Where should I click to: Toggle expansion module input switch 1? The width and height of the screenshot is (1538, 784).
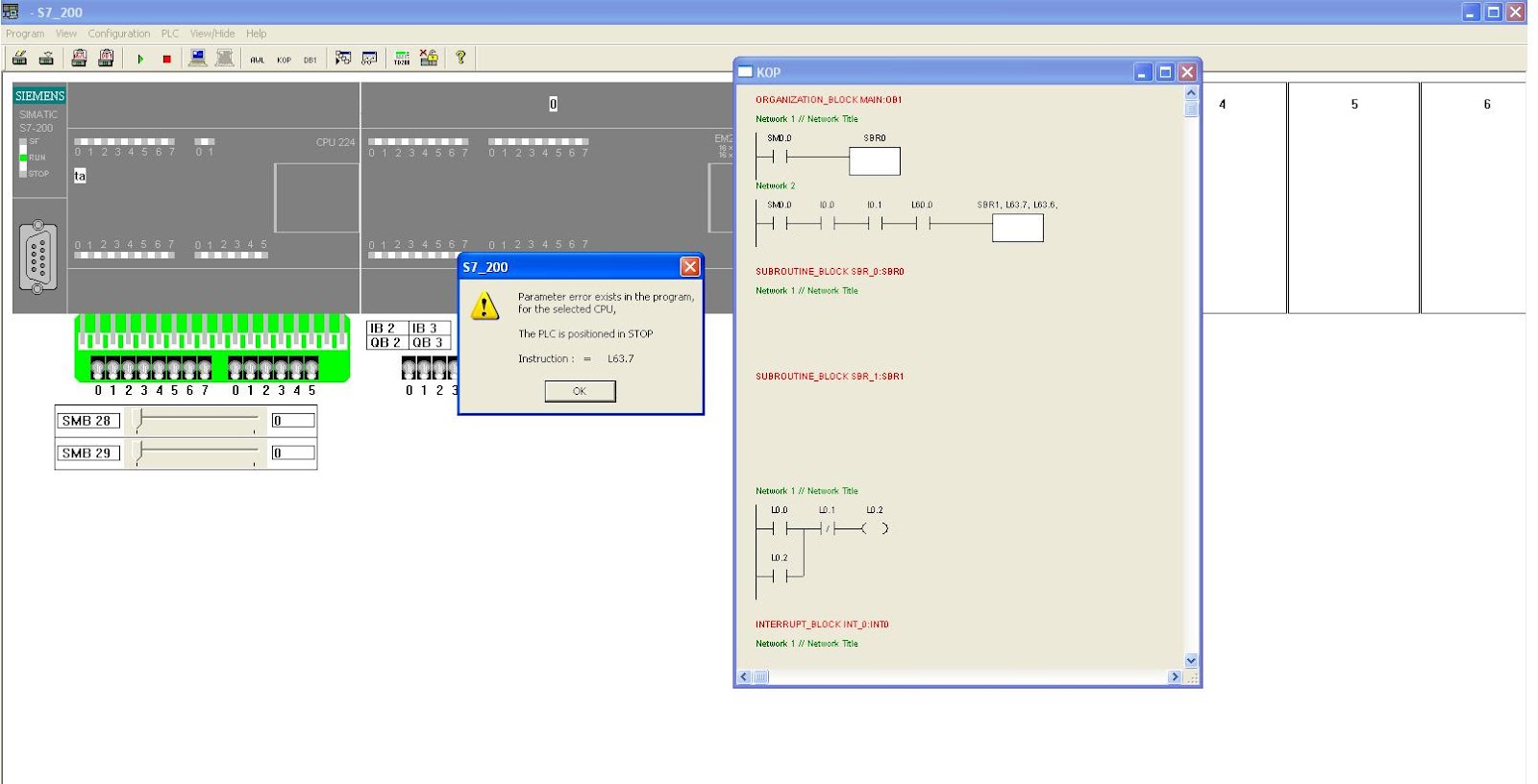(425, 369)
